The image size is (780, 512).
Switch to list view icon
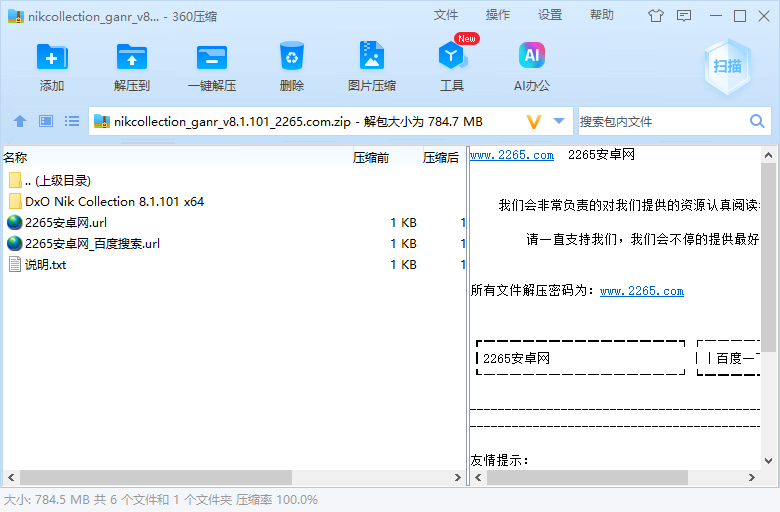click(x=72, y=121)
